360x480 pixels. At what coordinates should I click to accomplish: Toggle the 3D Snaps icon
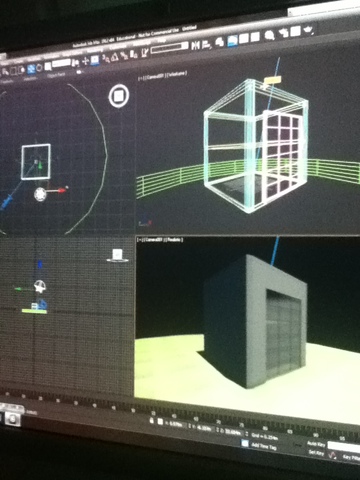click(106, 59)
